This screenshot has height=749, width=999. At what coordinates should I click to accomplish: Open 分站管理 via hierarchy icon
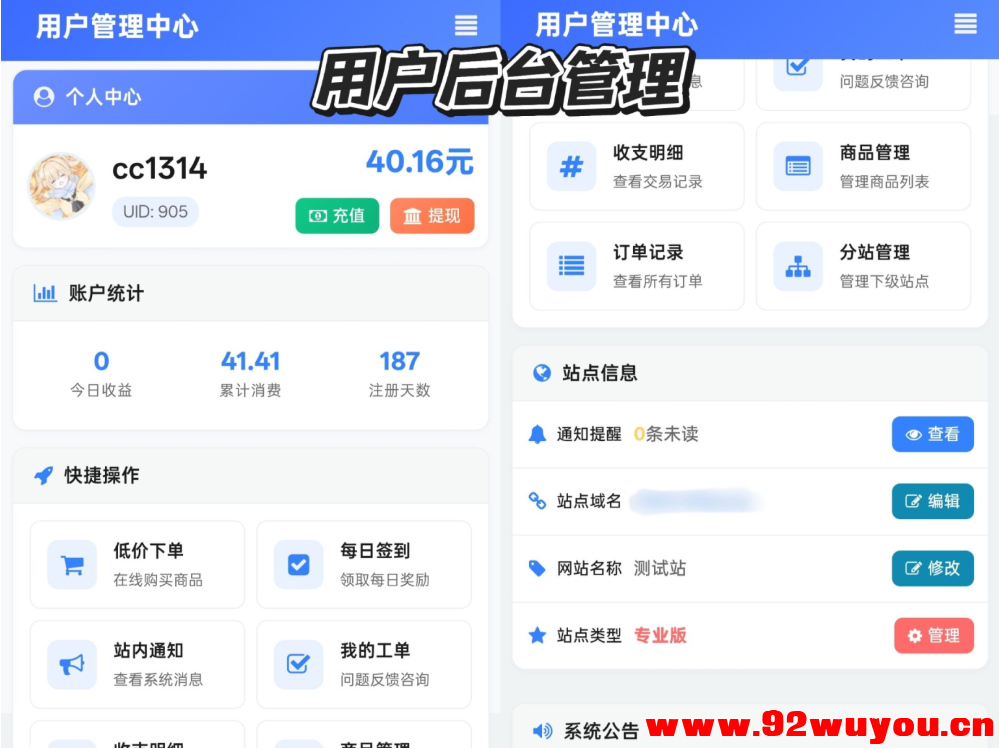pos(797,266)
